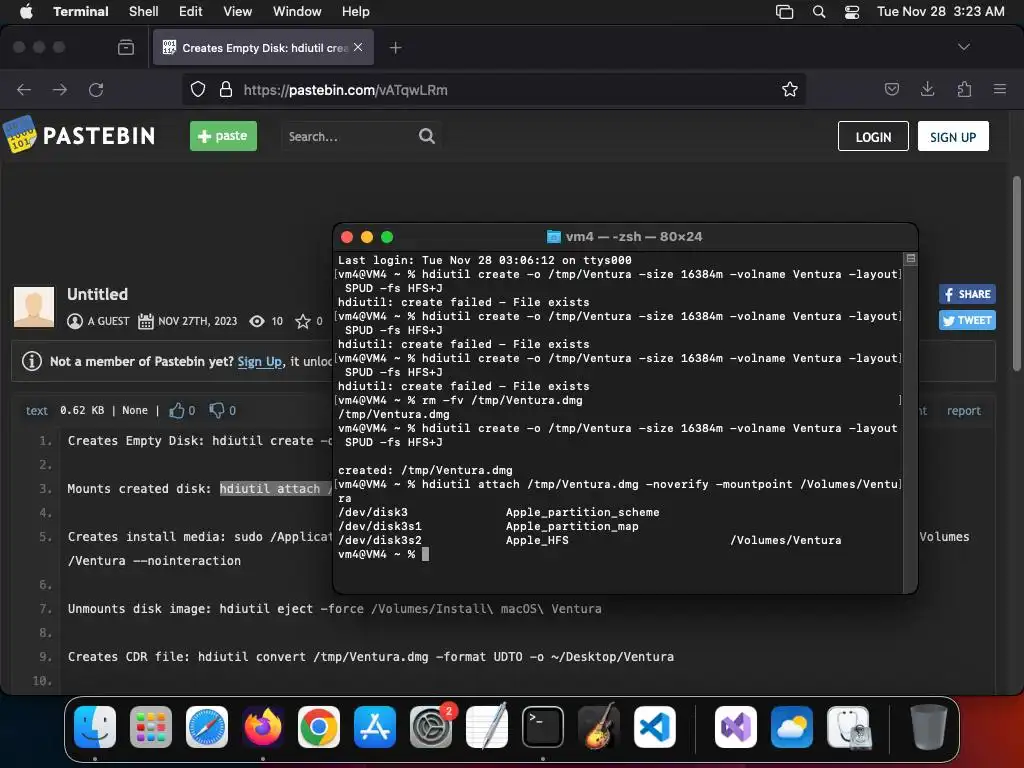1024x768 pixels.
Task: Click the Pastebin logo
Action: pos(79,135)
